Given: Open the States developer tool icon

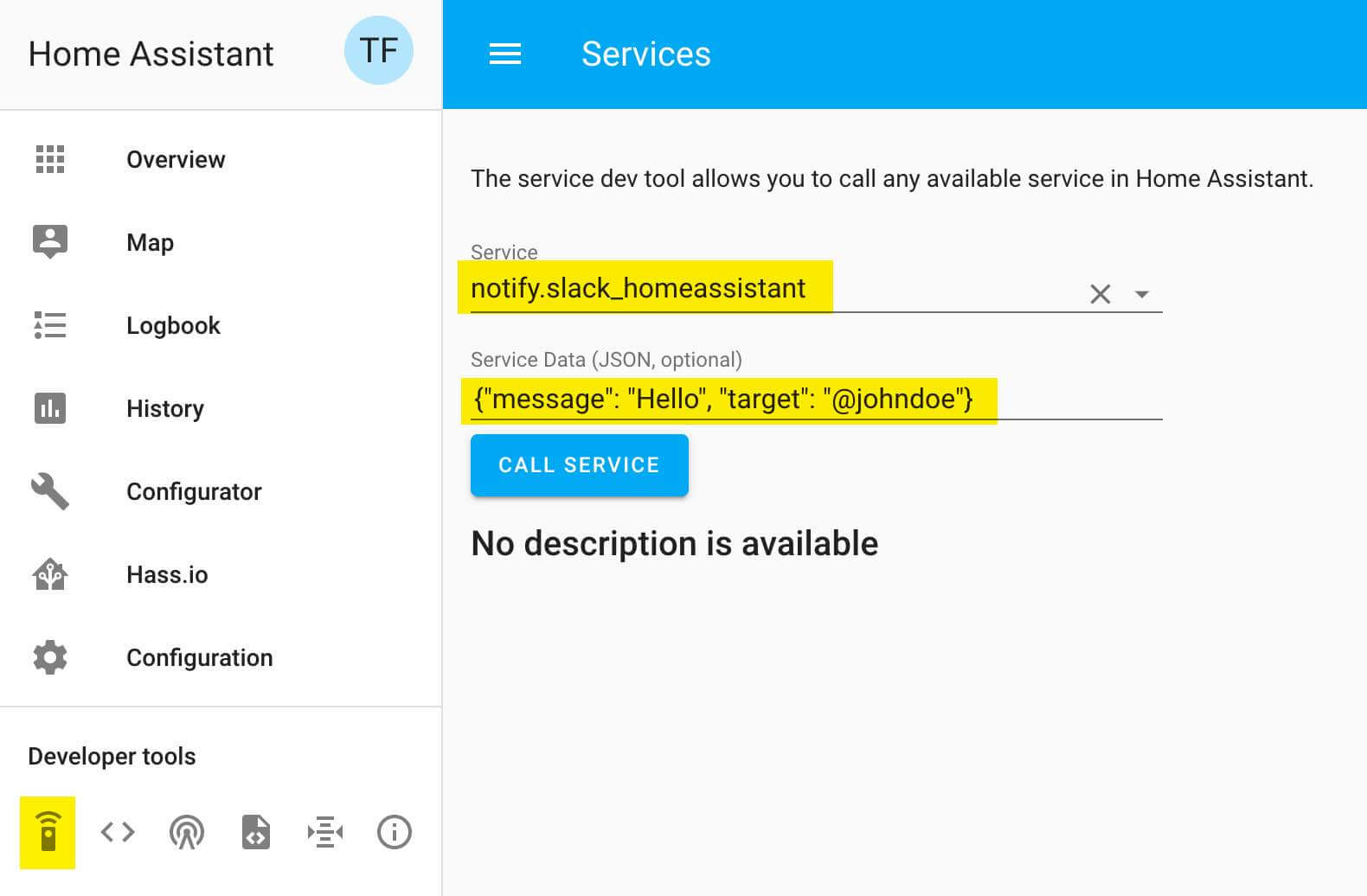Looking at the screenshot, I should point(118,832).
